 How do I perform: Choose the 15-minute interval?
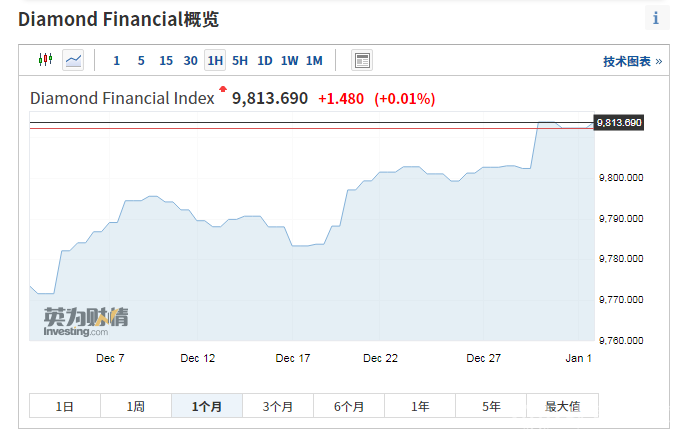click(166, 60)
